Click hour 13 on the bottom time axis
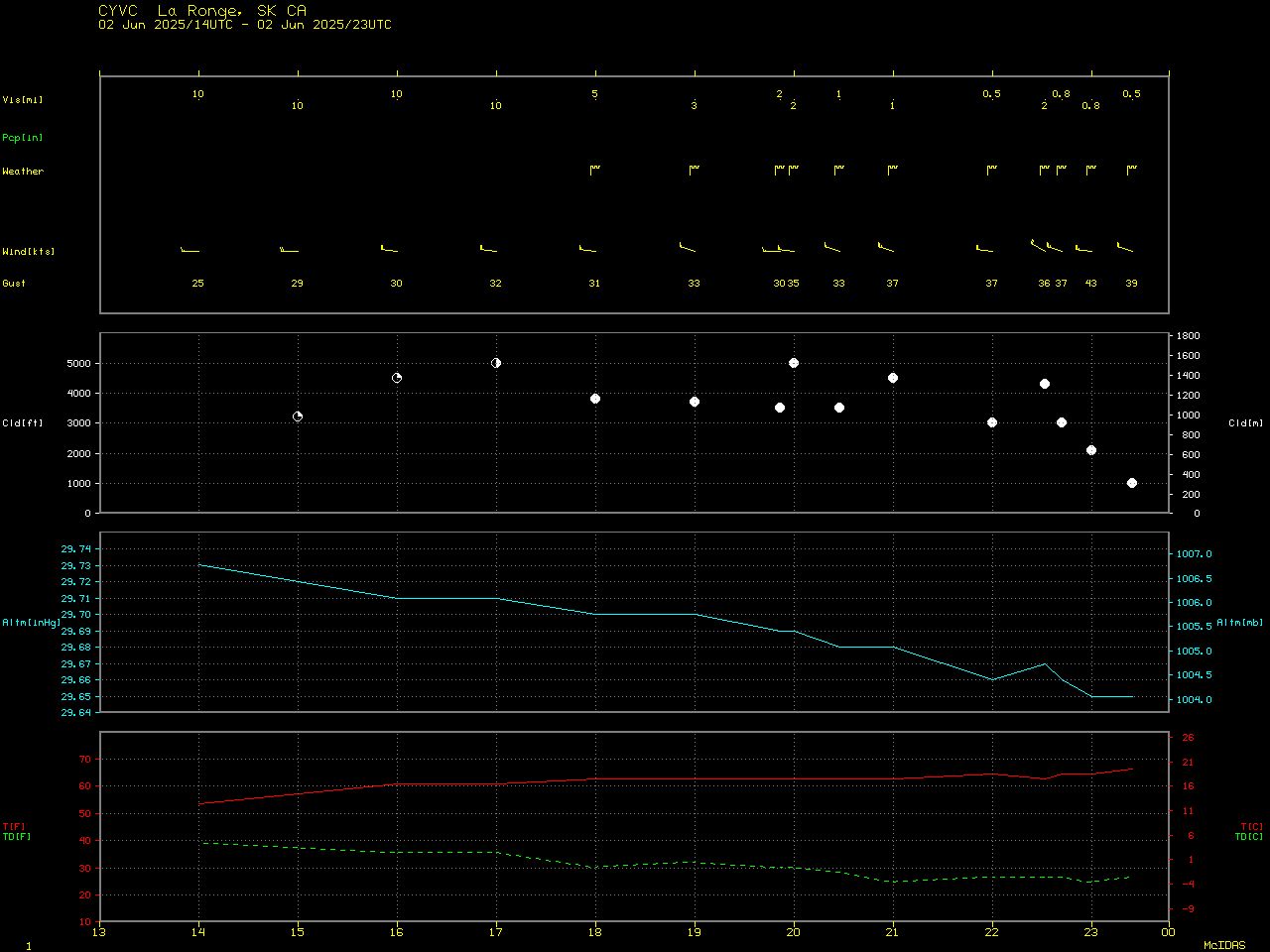 click(x=99, y=932)
